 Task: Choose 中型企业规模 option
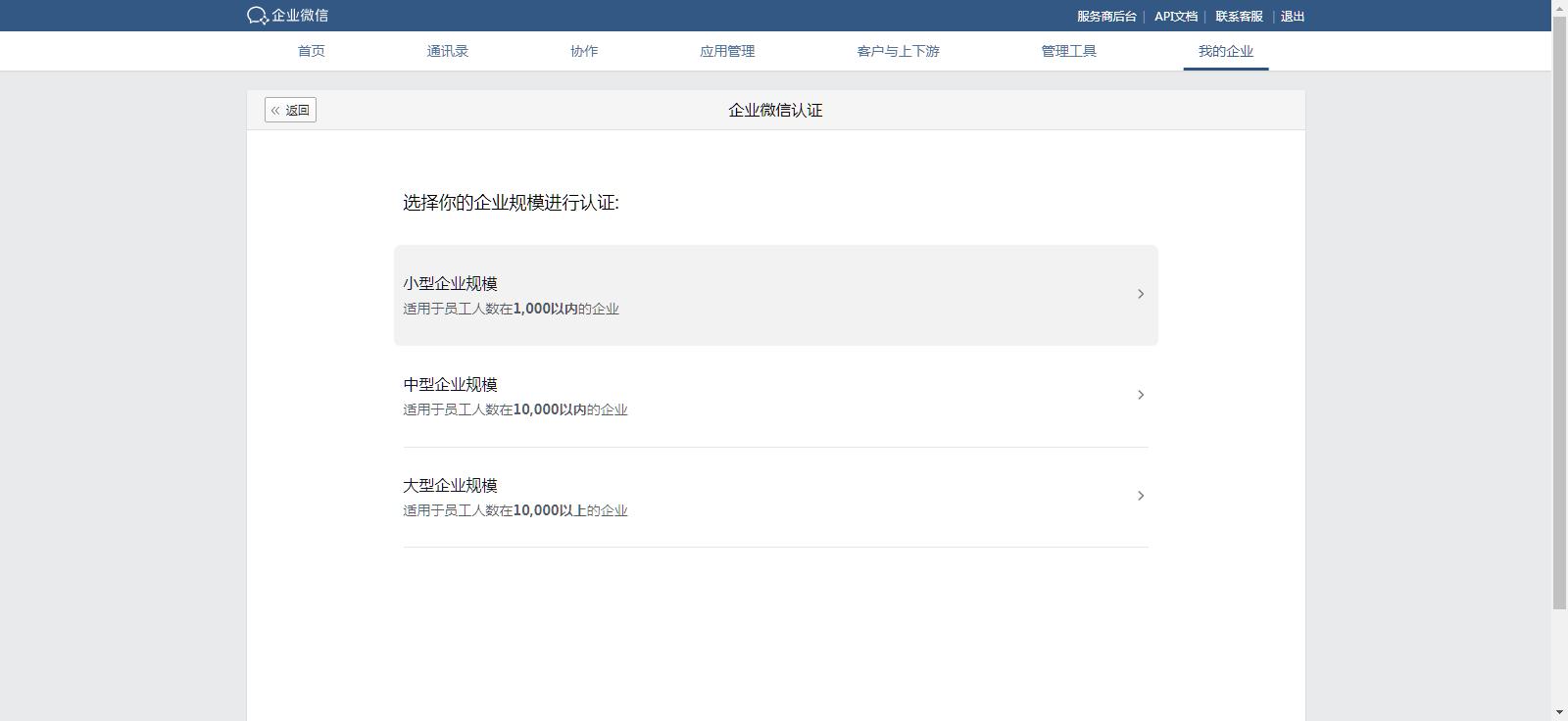(x=776, y=396)
